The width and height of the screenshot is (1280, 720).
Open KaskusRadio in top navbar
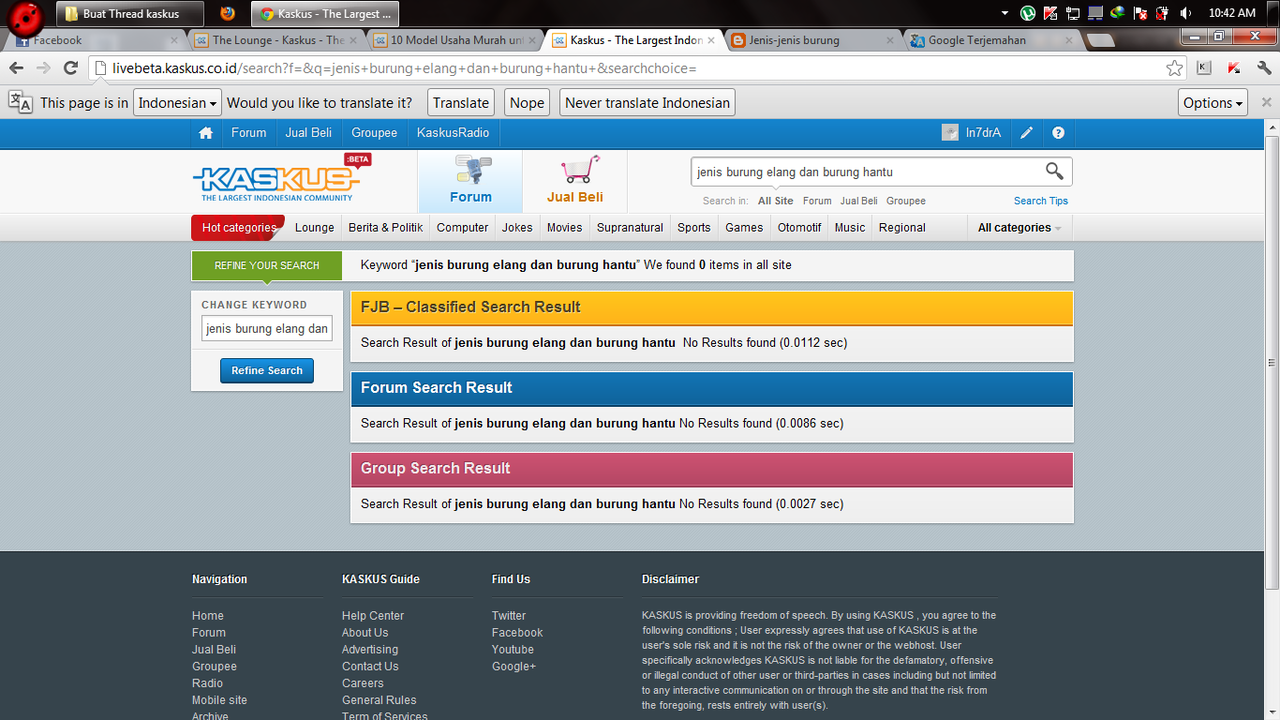point(453,133)
